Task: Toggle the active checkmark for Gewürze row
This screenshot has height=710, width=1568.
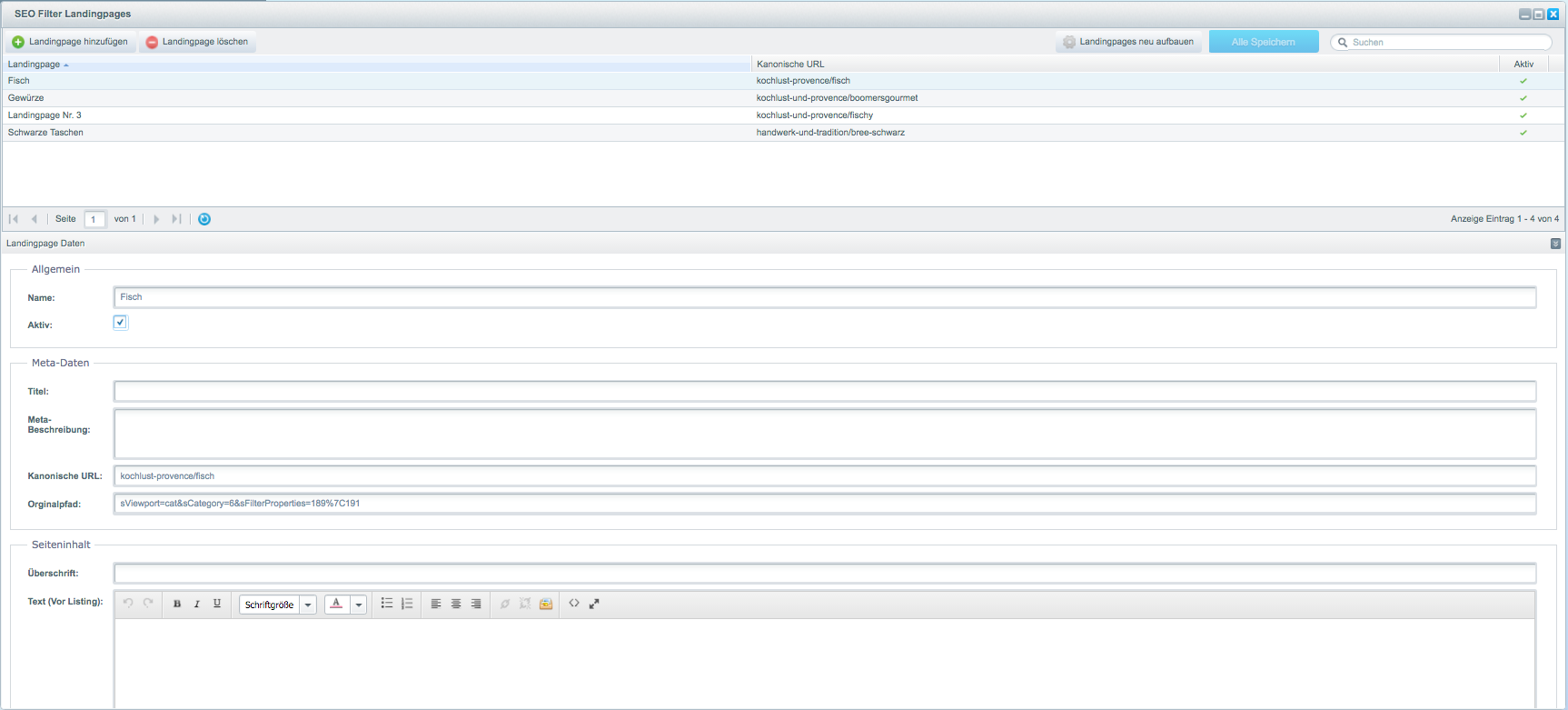Action: [1523, 98]
